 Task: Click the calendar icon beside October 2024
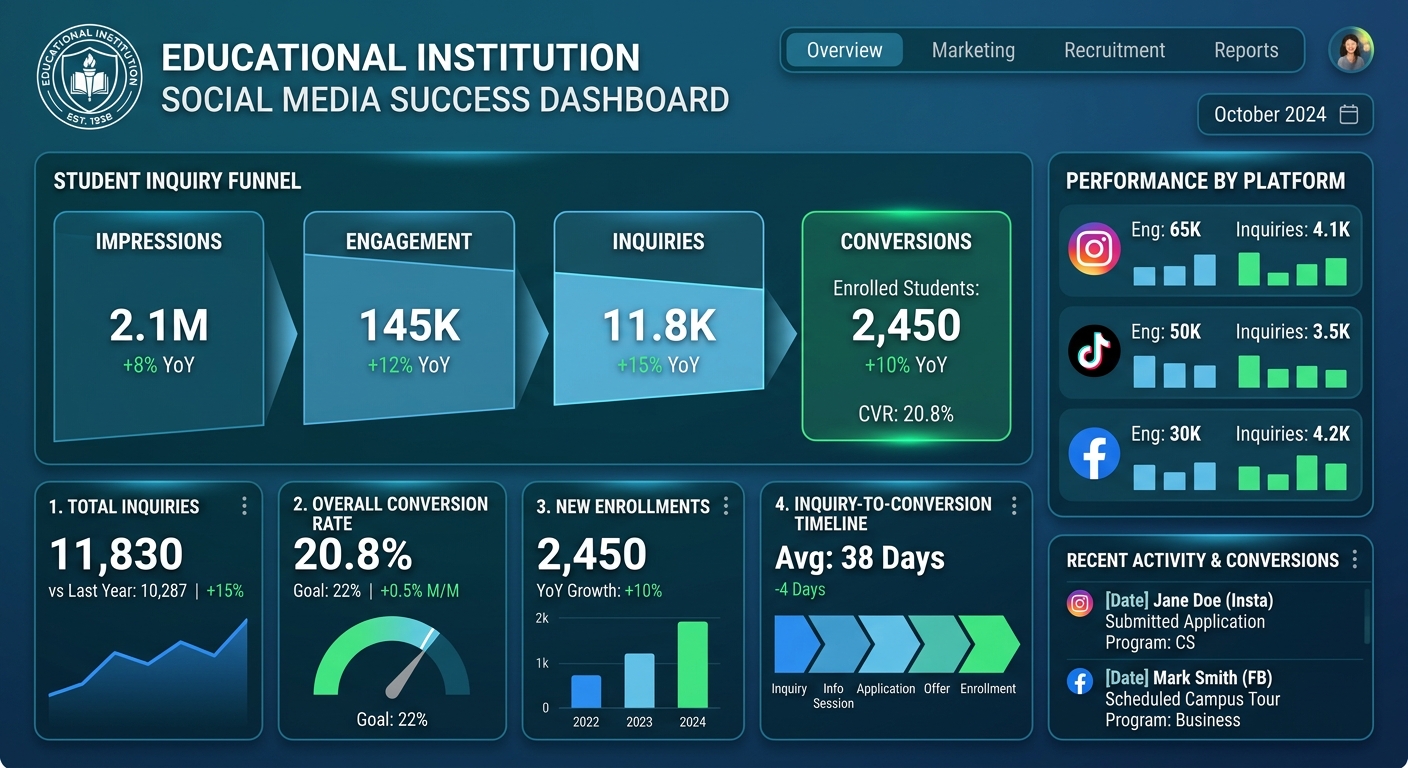pyautogui.click(x=1348, y=114)
